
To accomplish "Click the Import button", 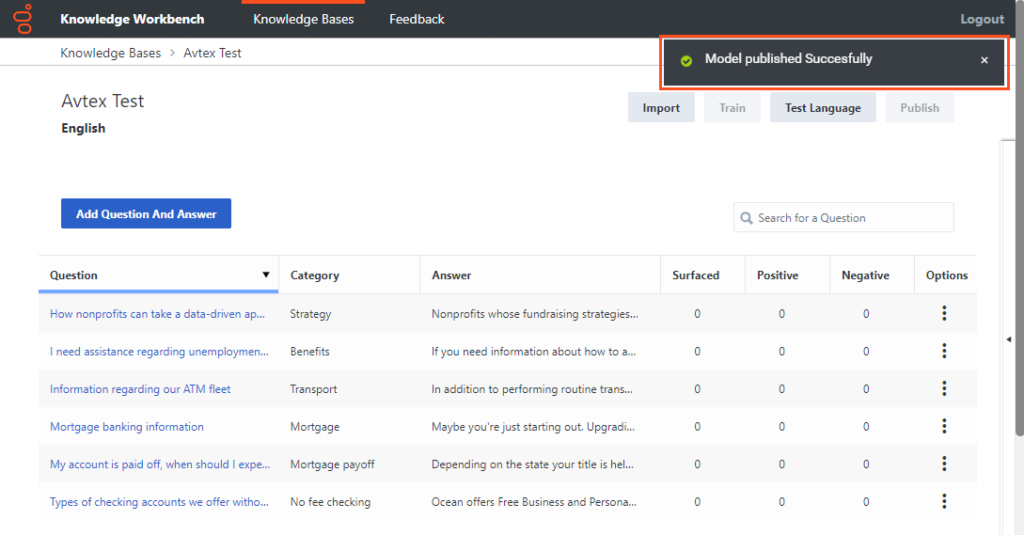I will point(661,108).
